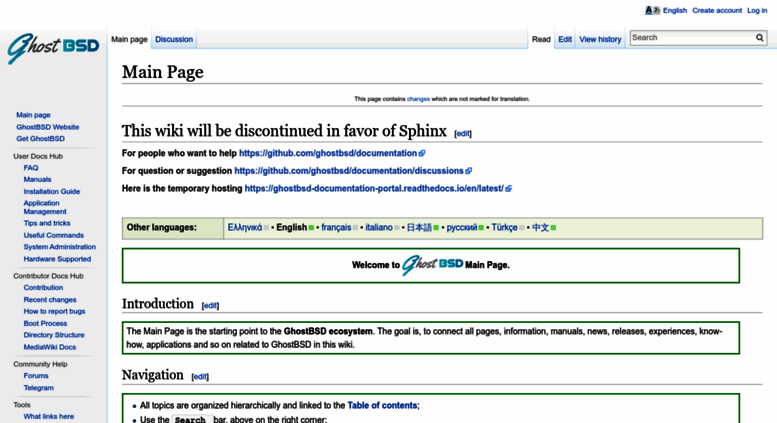This screenshot has height=423, width=777.
Task: Click Create account link
Action: [717, 10]
